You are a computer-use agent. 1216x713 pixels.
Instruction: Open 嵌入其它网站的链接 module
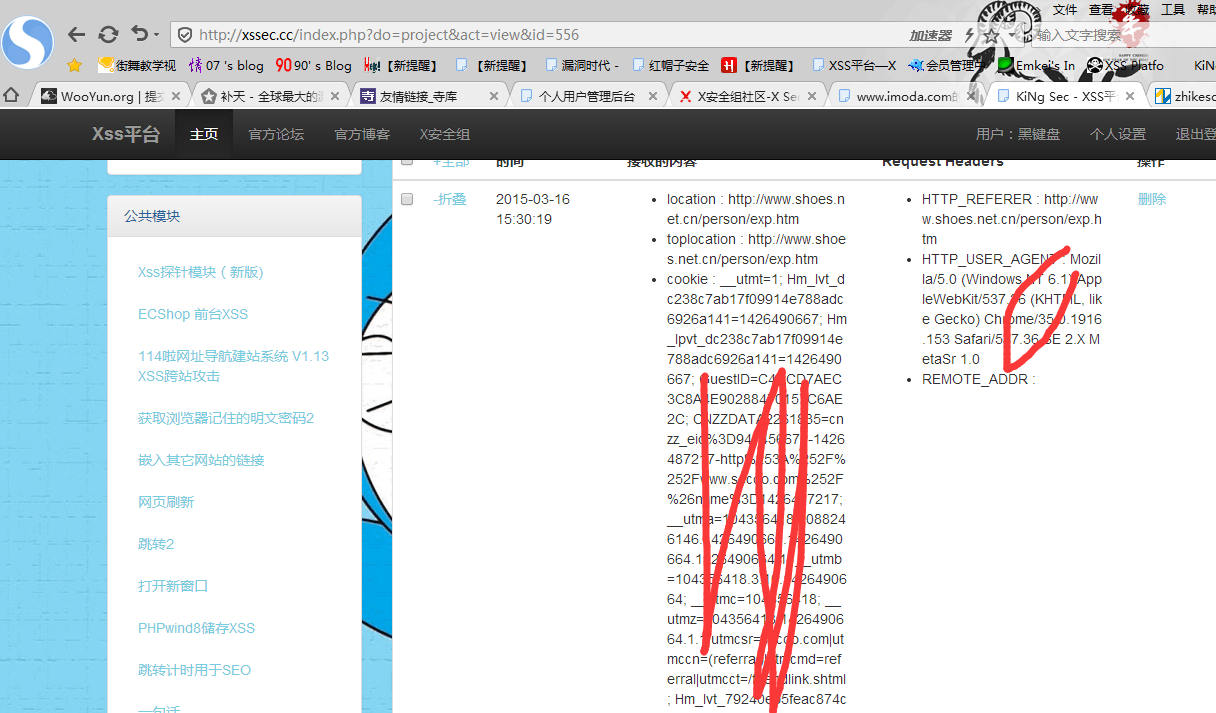pos(201,460)
